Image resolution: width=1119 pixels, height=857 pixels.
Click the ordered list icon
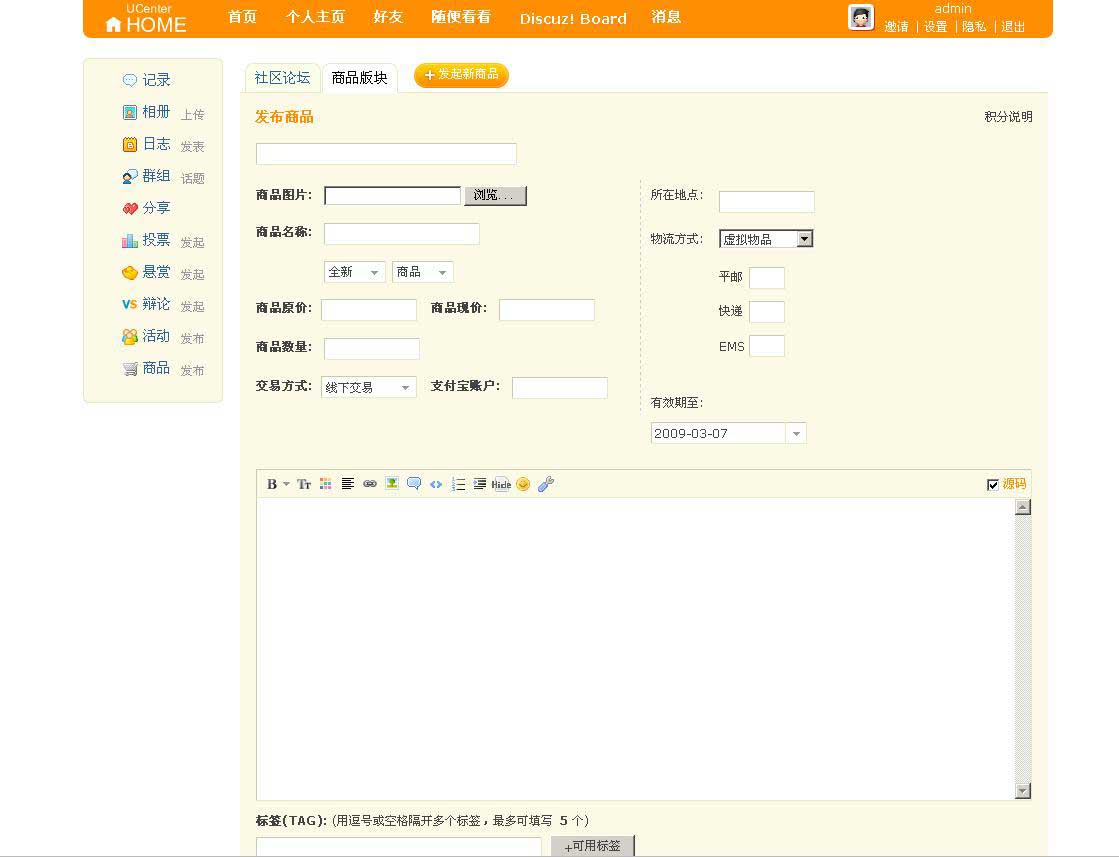(x=458, y=484)
